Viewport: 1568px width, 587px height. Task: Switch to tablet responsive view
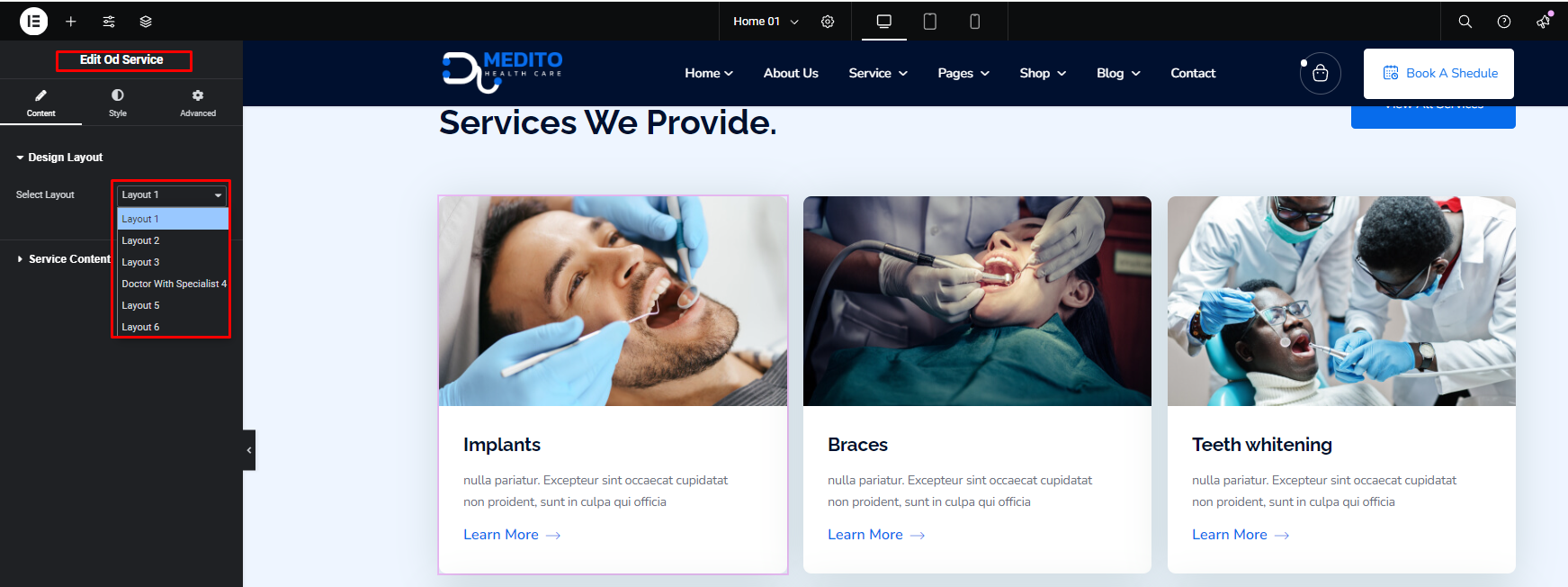tap(930, 22)
